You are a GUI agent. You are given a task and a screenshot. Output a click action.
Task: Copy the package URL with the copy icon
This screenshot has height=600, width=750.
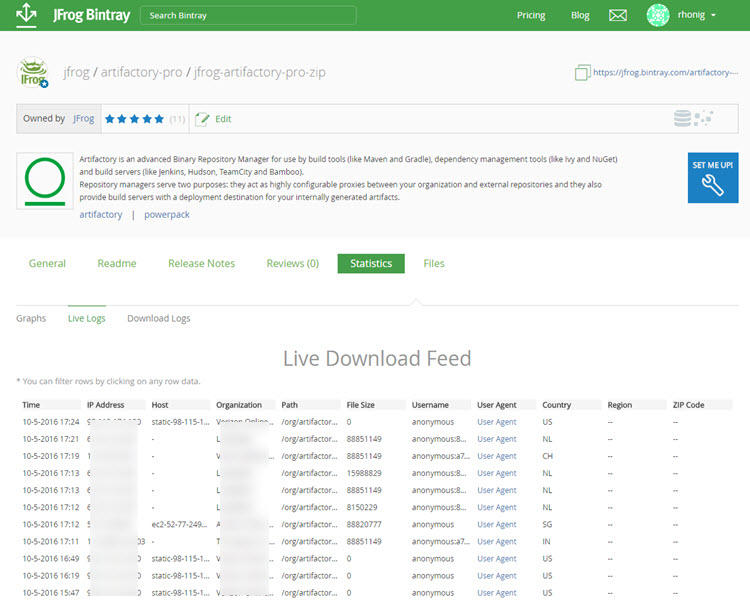pyautogui.click(x=583, y=73)
